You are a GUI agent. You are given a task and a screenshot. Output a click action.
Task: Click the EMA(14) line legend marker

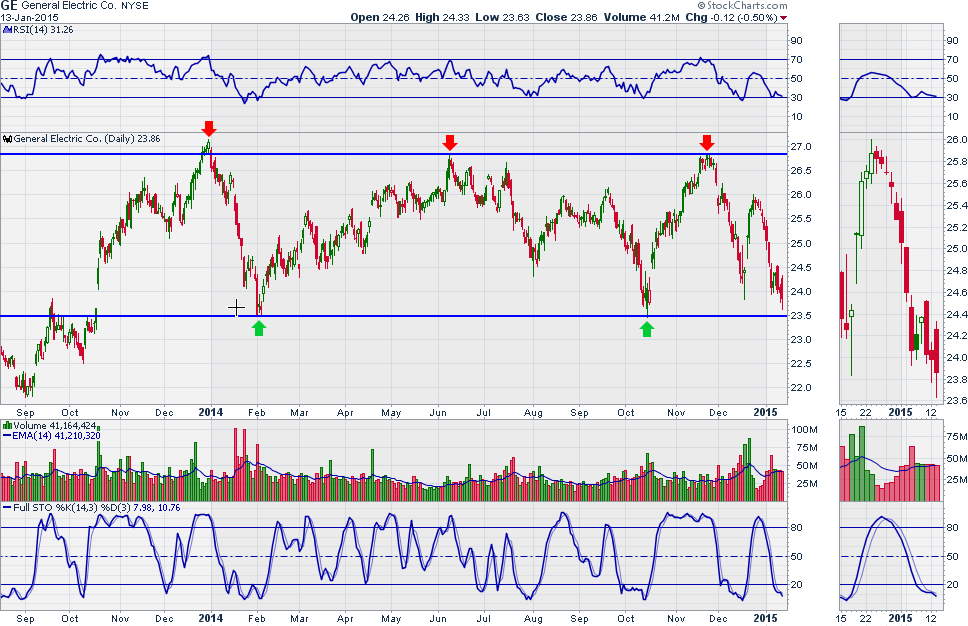(x=7, y=436)
